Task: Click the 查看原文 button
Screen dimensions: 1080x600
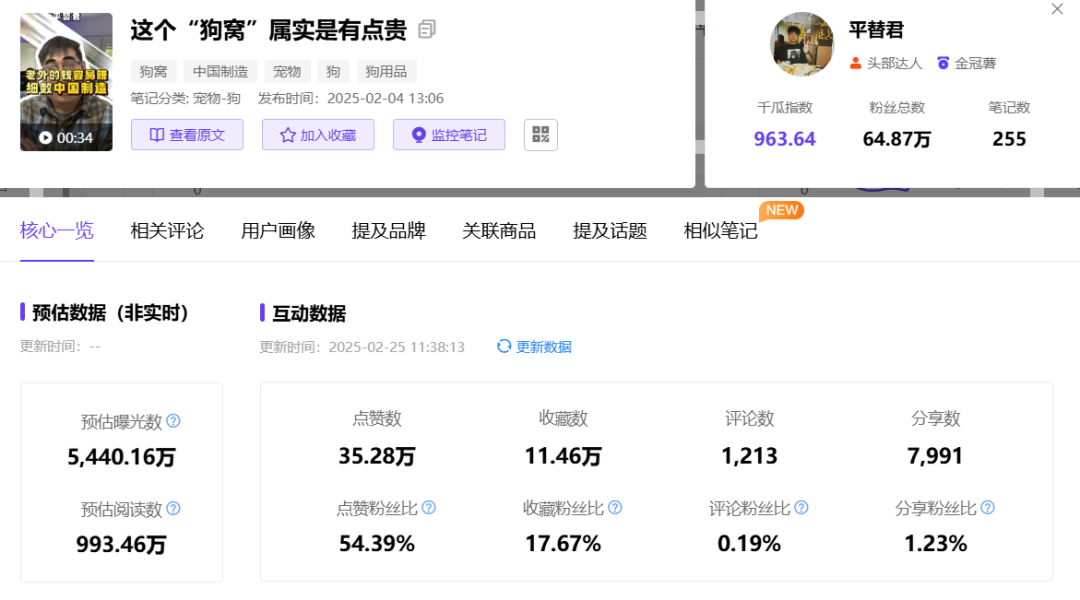Action: [187, 135]
